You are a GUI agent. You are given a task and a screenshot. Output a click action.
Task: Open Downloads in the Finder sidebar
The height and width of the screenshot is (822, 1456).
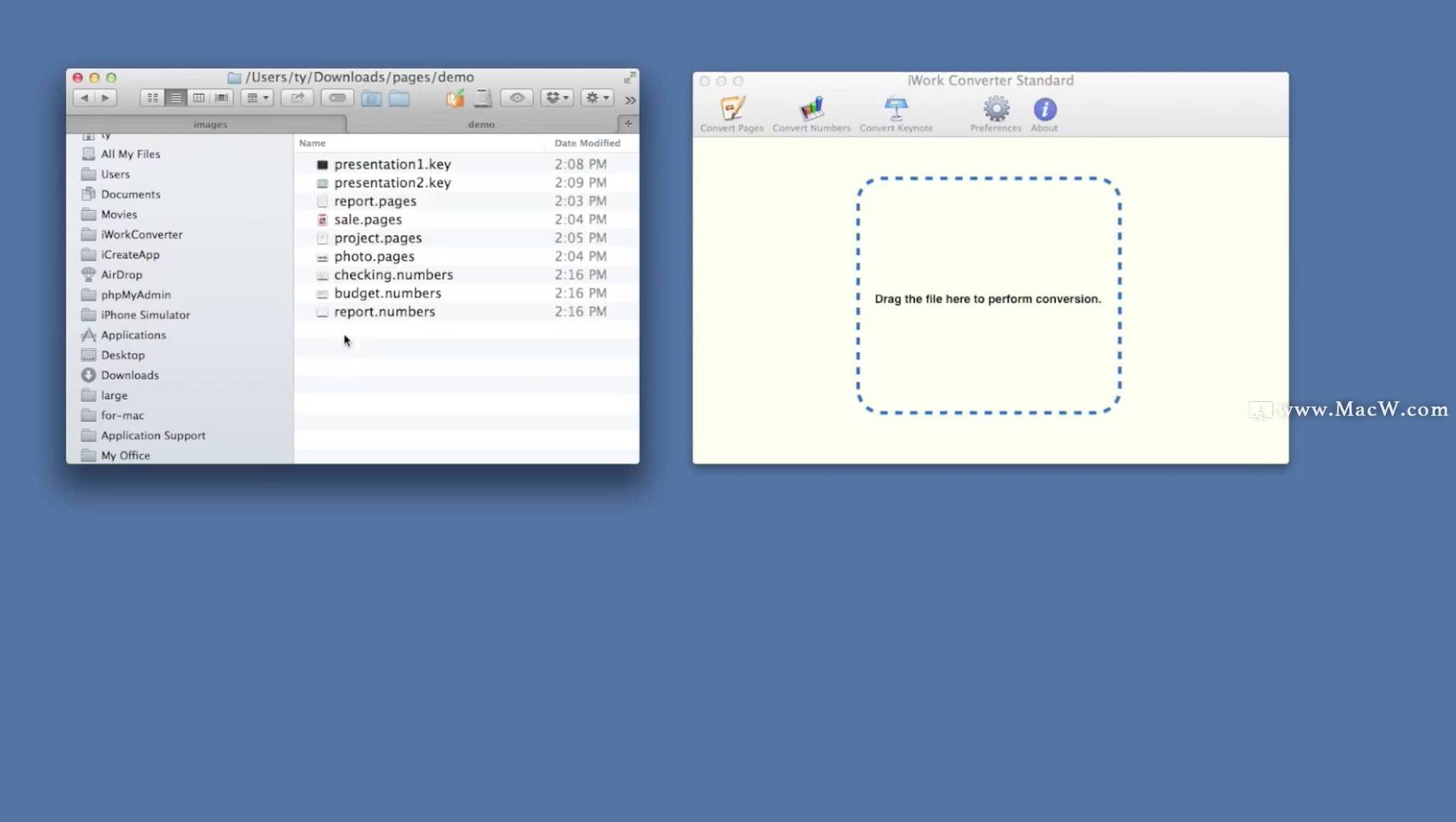click(x=129, y=375)
